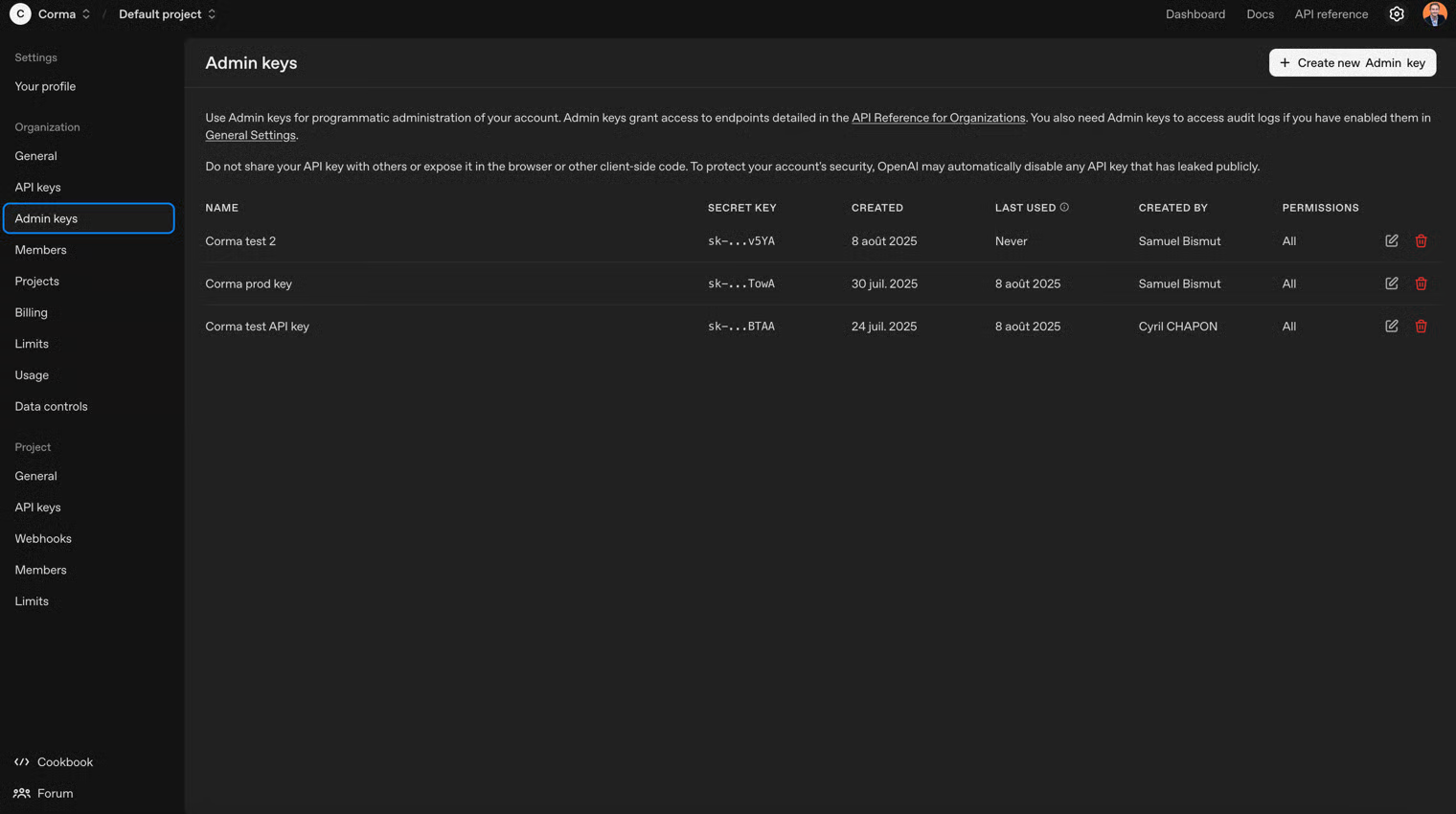Viewport: 1456px width, 814px height.
Task: Delete the Corma prod key
Action: pyautogui.click(x=1421, y=283)
